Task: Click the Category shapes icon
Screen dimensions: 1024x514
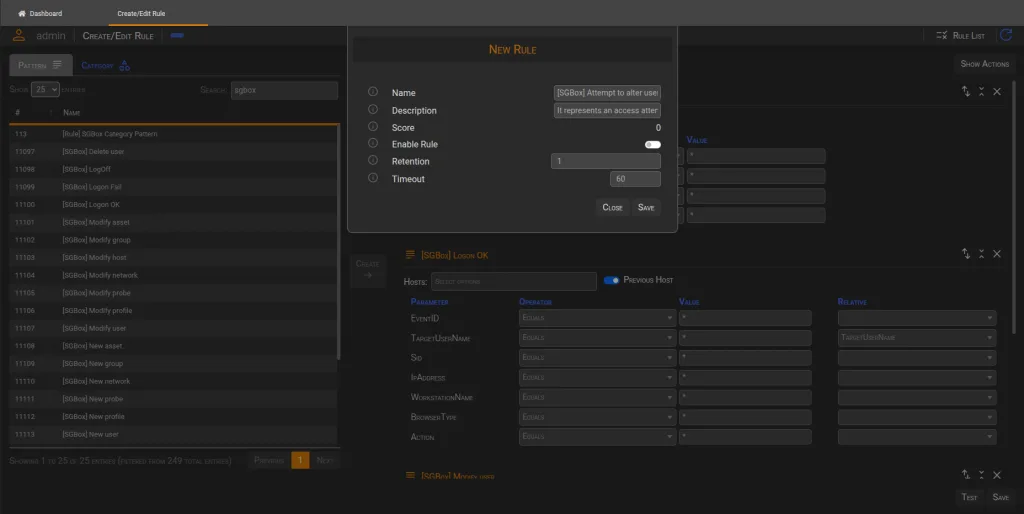Action: click(x=125, y=65)
